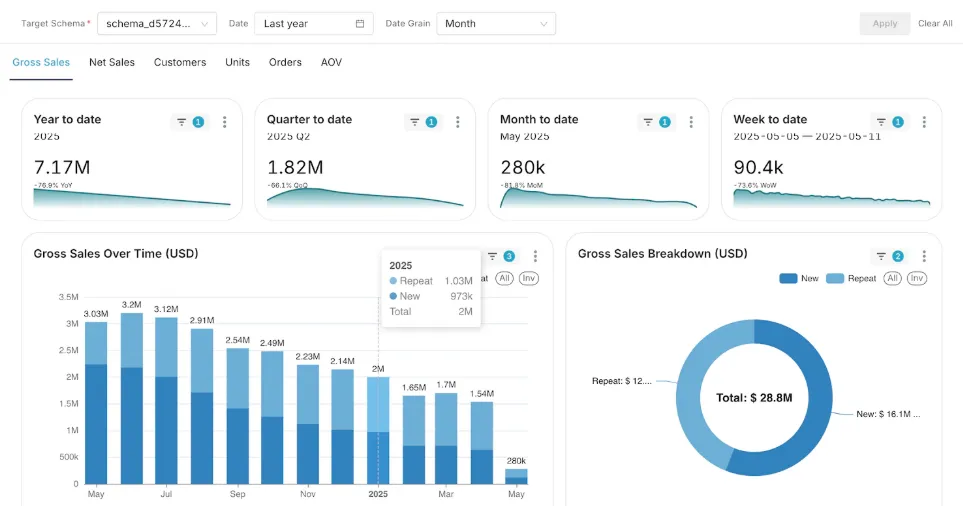Click the calendar icon in Date field
The height and width of the screenshot is (506, 963).
click(360, 23)
